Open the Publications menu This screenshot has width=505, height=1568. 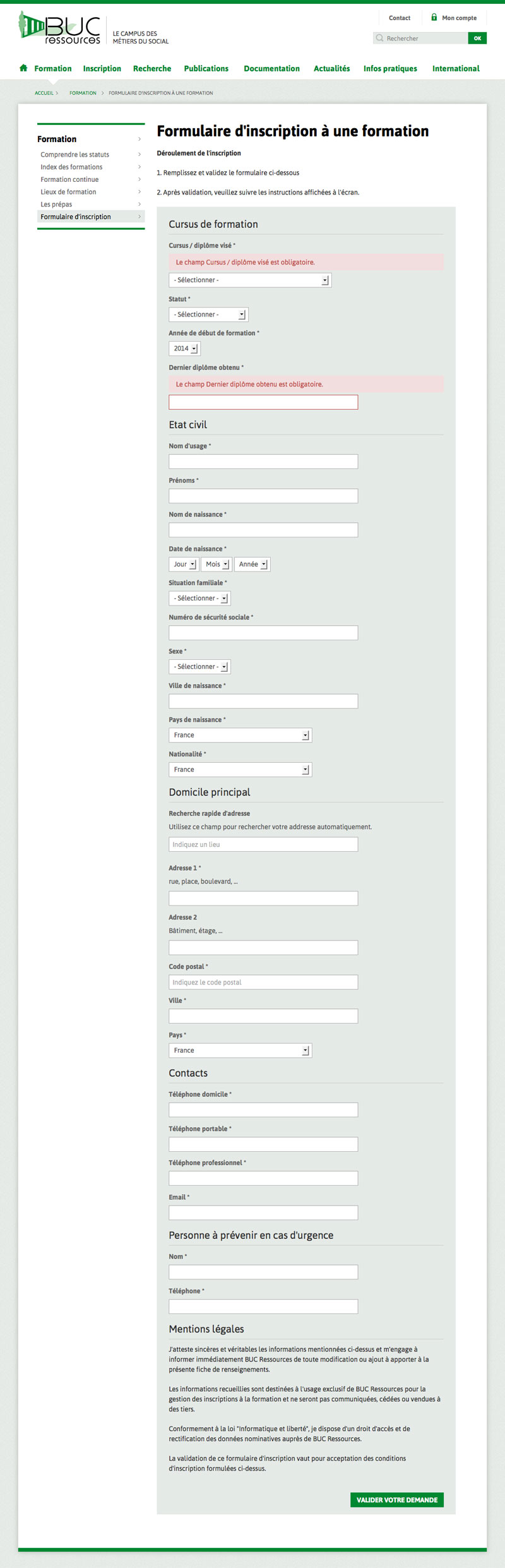[x=206, y=69]
